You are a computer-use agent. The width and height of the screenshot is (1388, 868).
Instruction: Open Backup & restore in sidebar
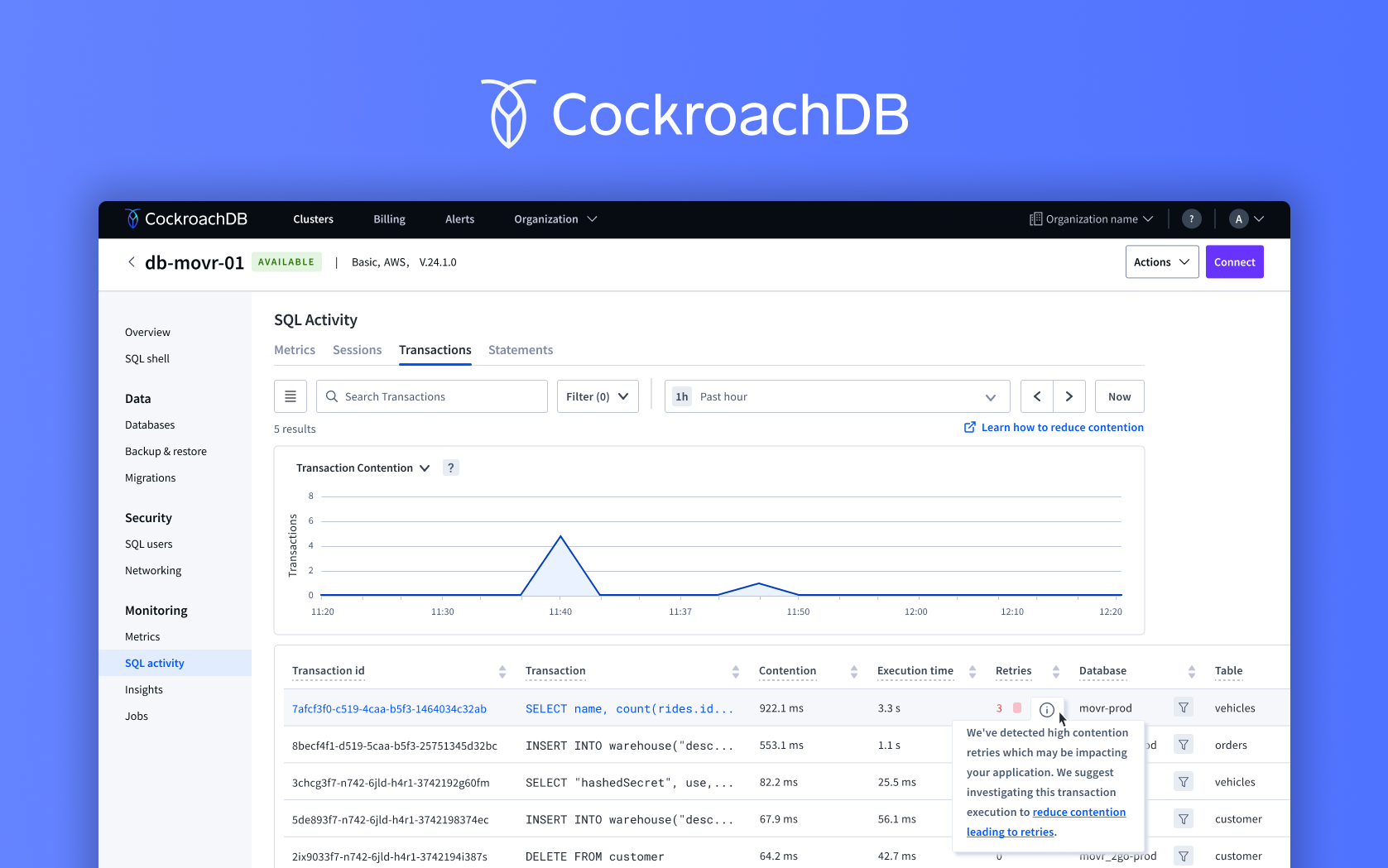coord(166,451)
